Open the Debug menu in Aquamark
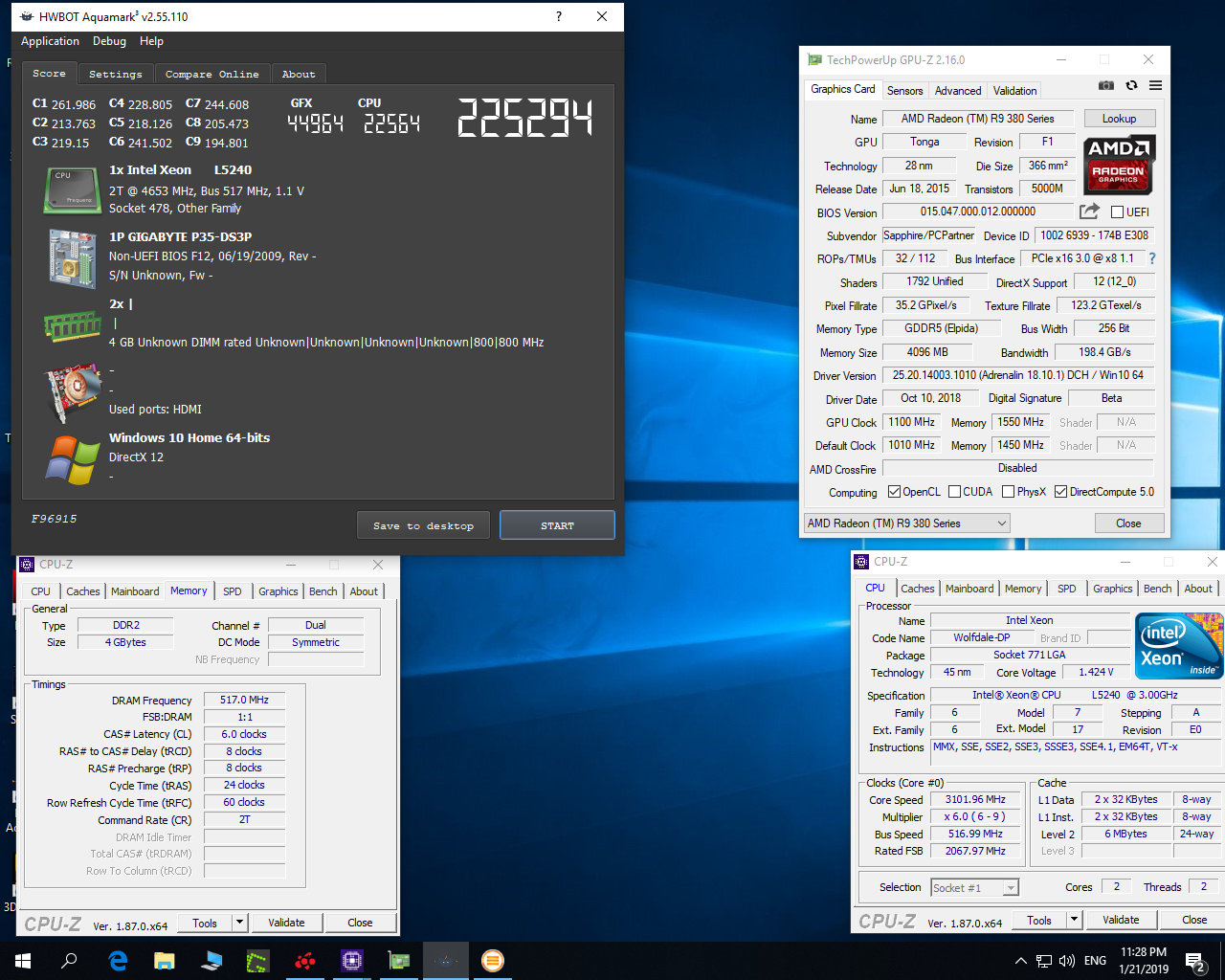Viewport: 1225px width, 980px height. (x=109, y=41)
